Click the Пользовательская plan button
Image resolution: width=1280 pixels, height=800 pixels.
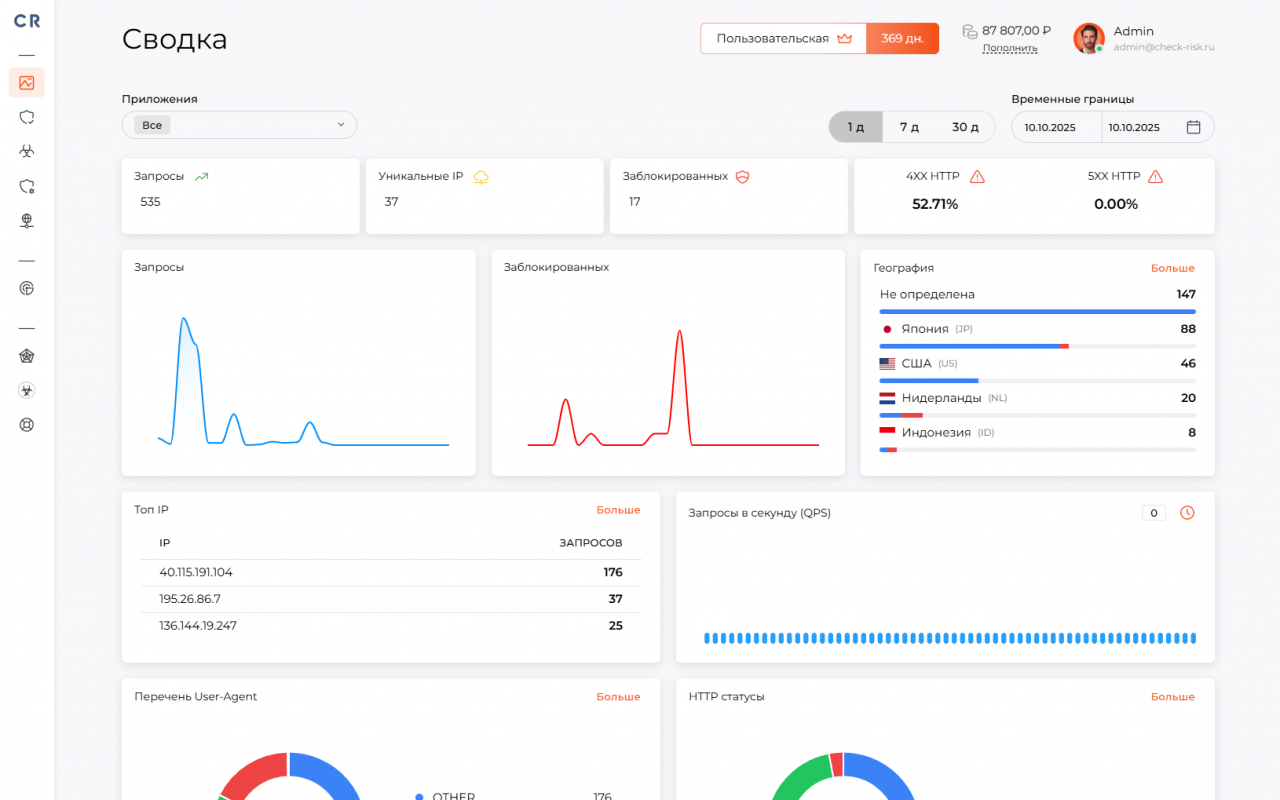(x=783, y=38)
